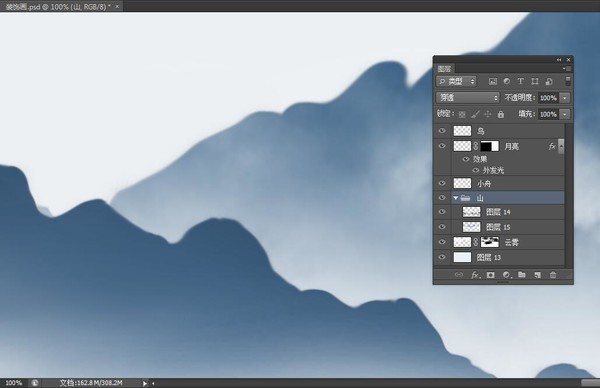Screen dimensions: 600x388
Task: Select the 云雾 layer mask thumbnail
Action: point(490,242)
